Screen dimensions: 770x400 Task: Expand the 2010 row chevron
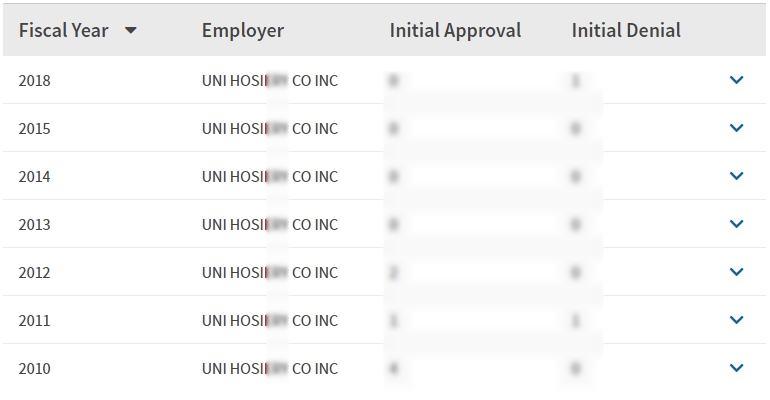point(737,368)
